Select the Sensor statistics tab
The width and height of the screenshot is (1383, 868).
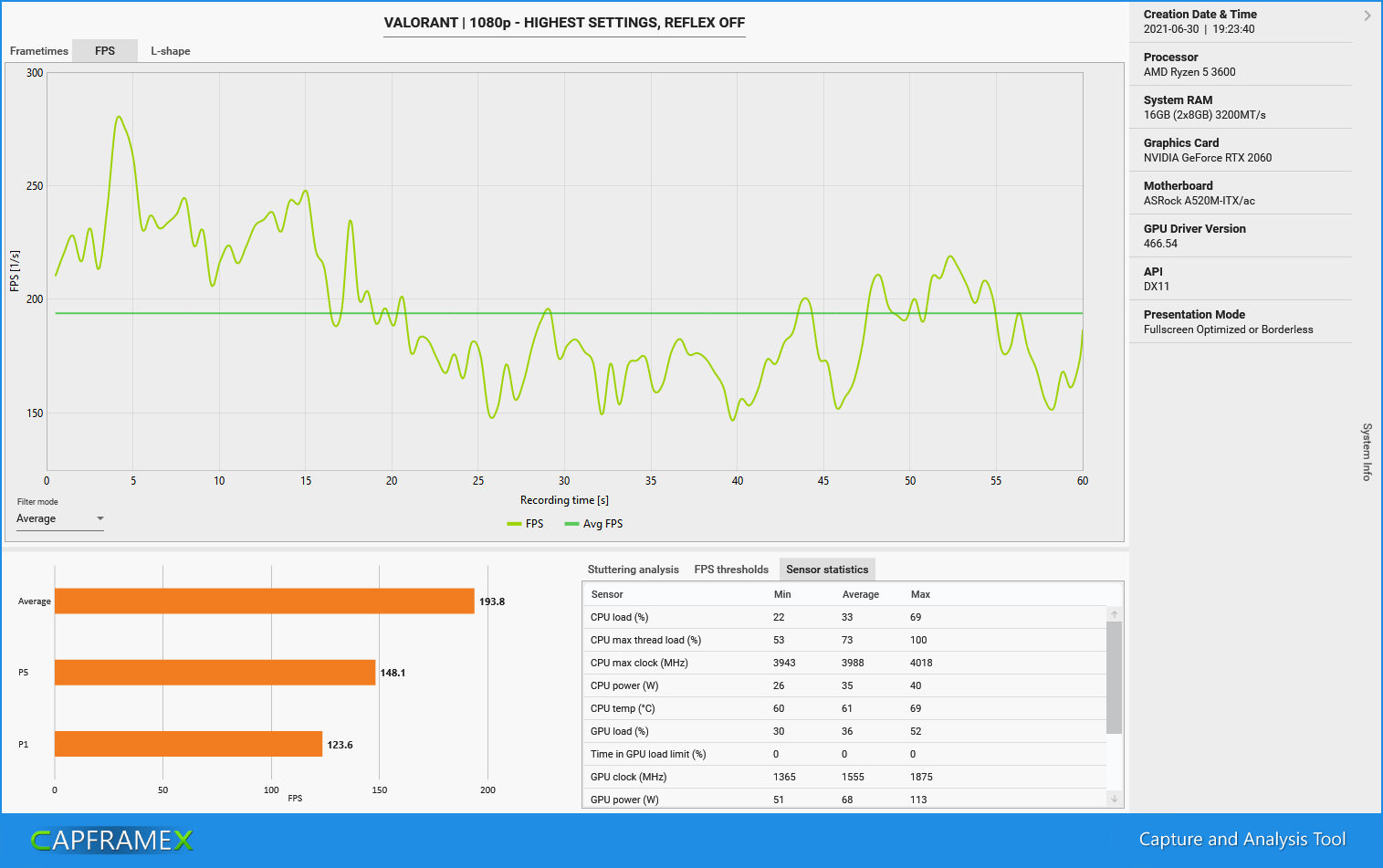tap(827, 570)
